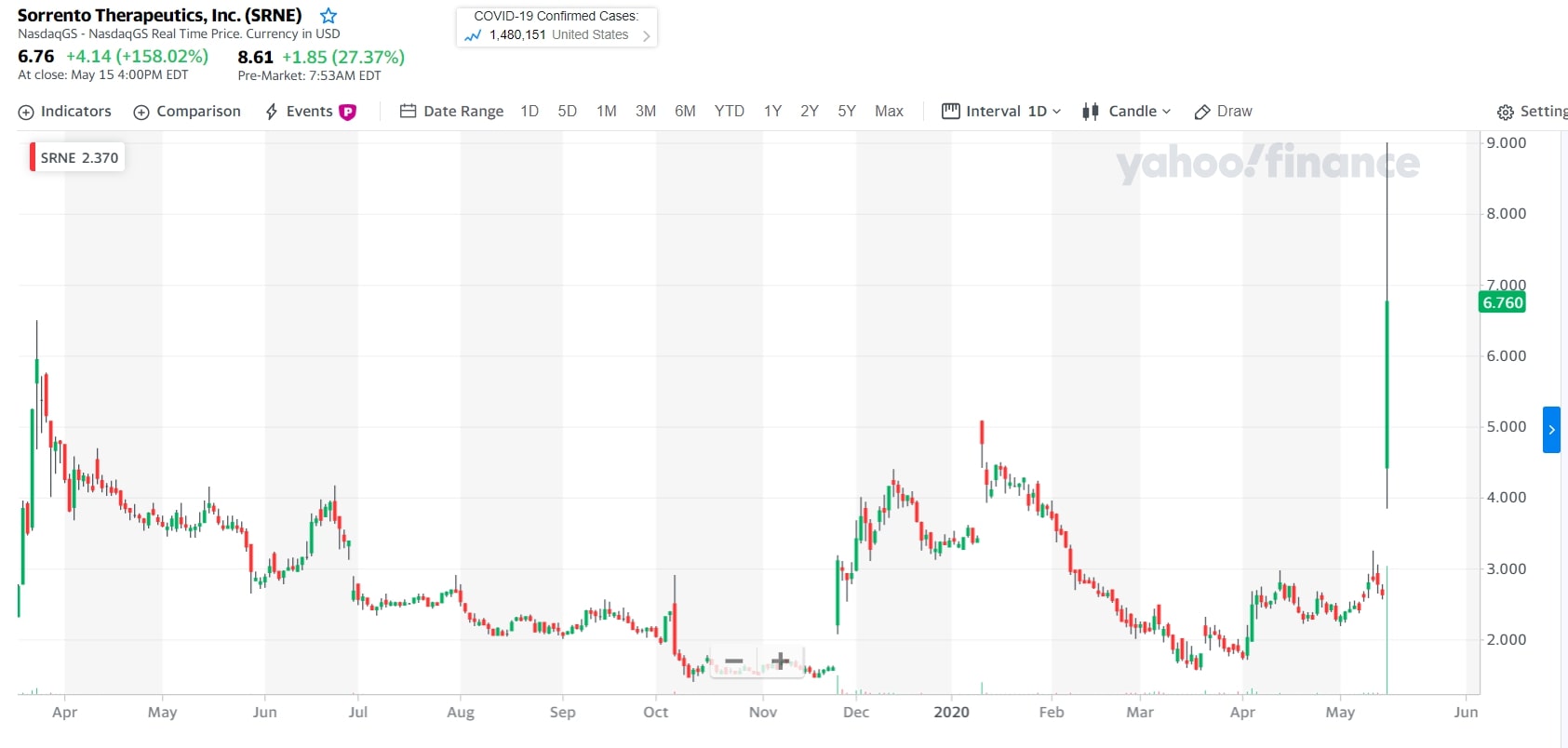
Task: Click the Comparison plus icon
Action: (141, 112)
